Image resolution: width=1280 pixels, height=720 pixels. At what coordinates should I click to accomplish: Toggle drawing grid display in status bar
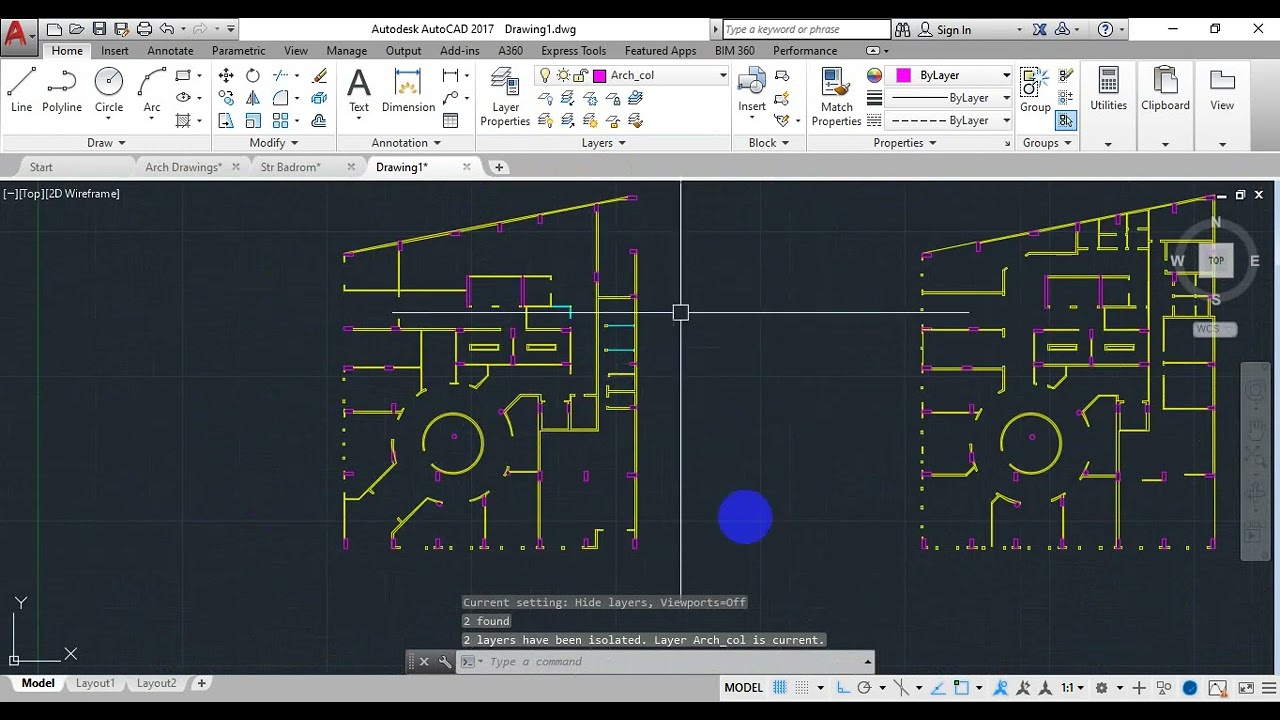coord(780,688)
